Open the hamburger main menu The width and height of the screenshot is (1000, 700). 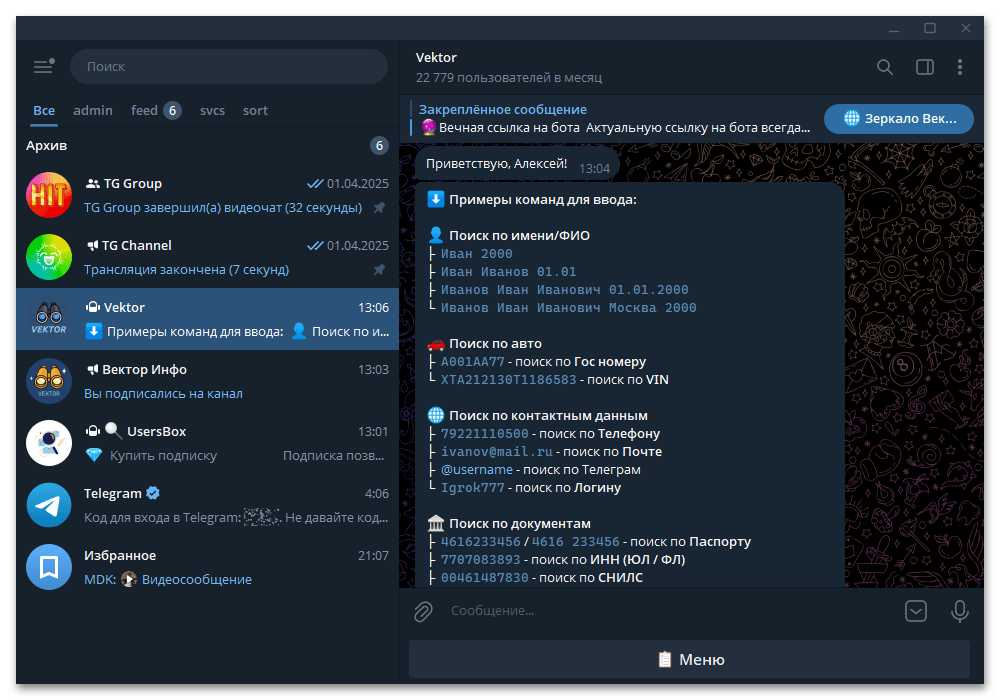43,66
